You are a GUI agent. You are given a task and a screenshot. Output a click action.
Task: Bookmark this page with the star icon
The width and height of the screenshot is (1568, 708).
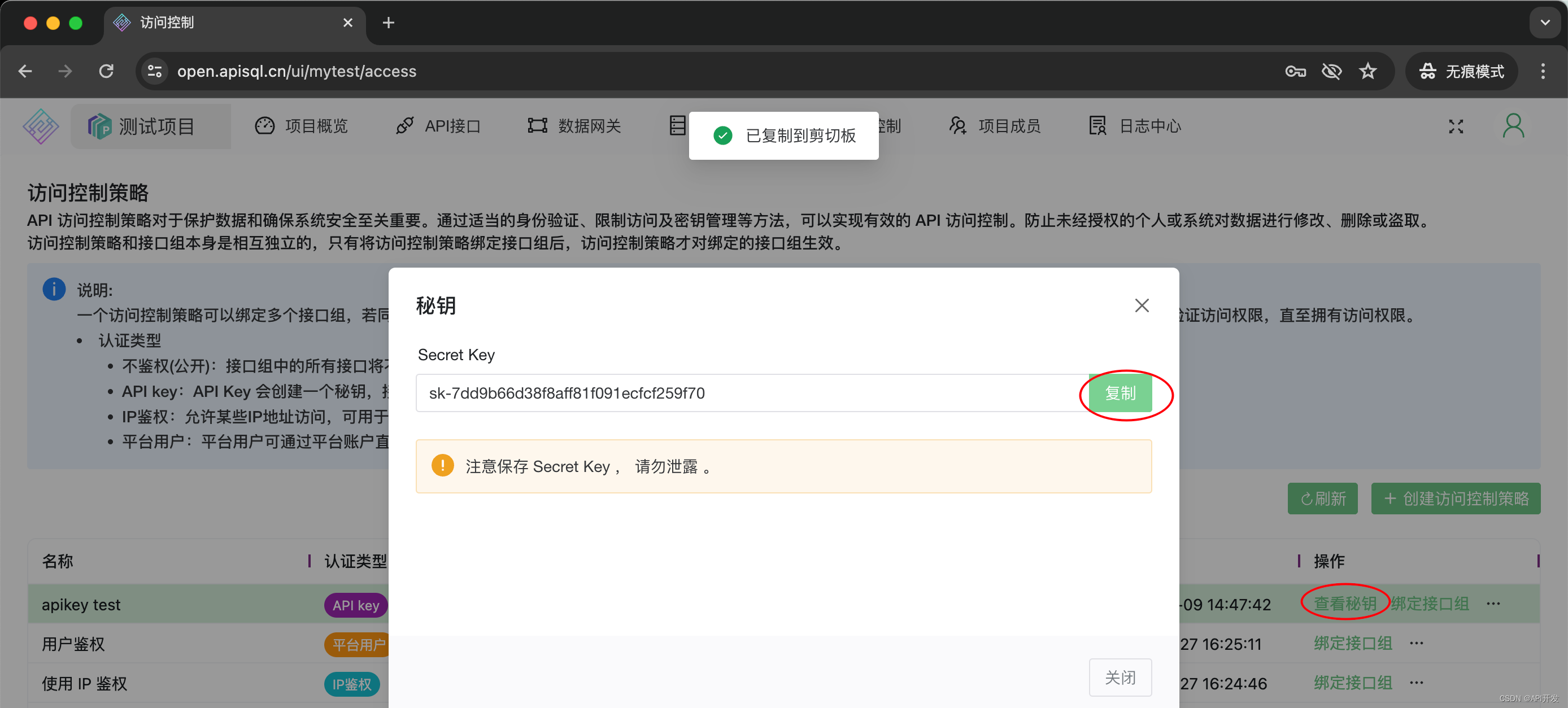coord(1367,72)
